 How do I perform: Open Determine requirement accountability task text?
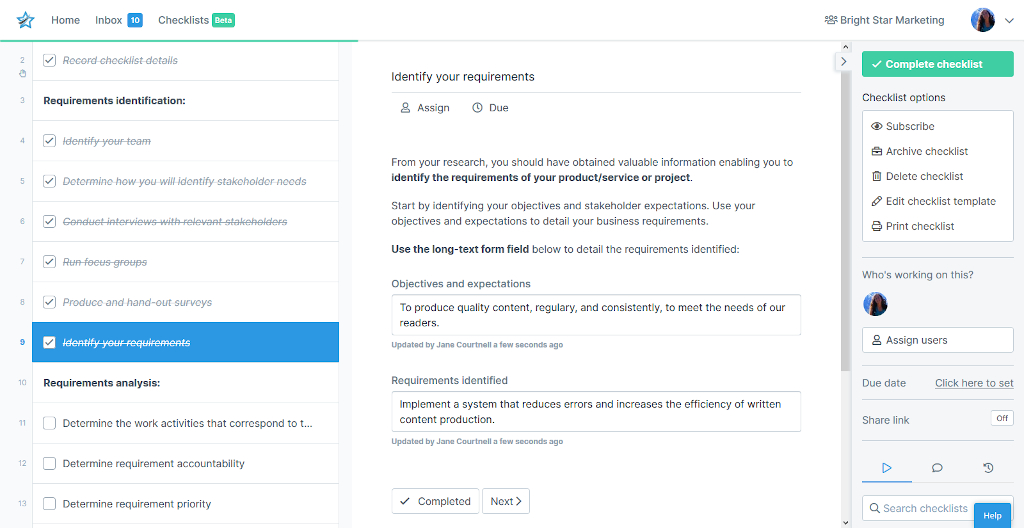153,463
